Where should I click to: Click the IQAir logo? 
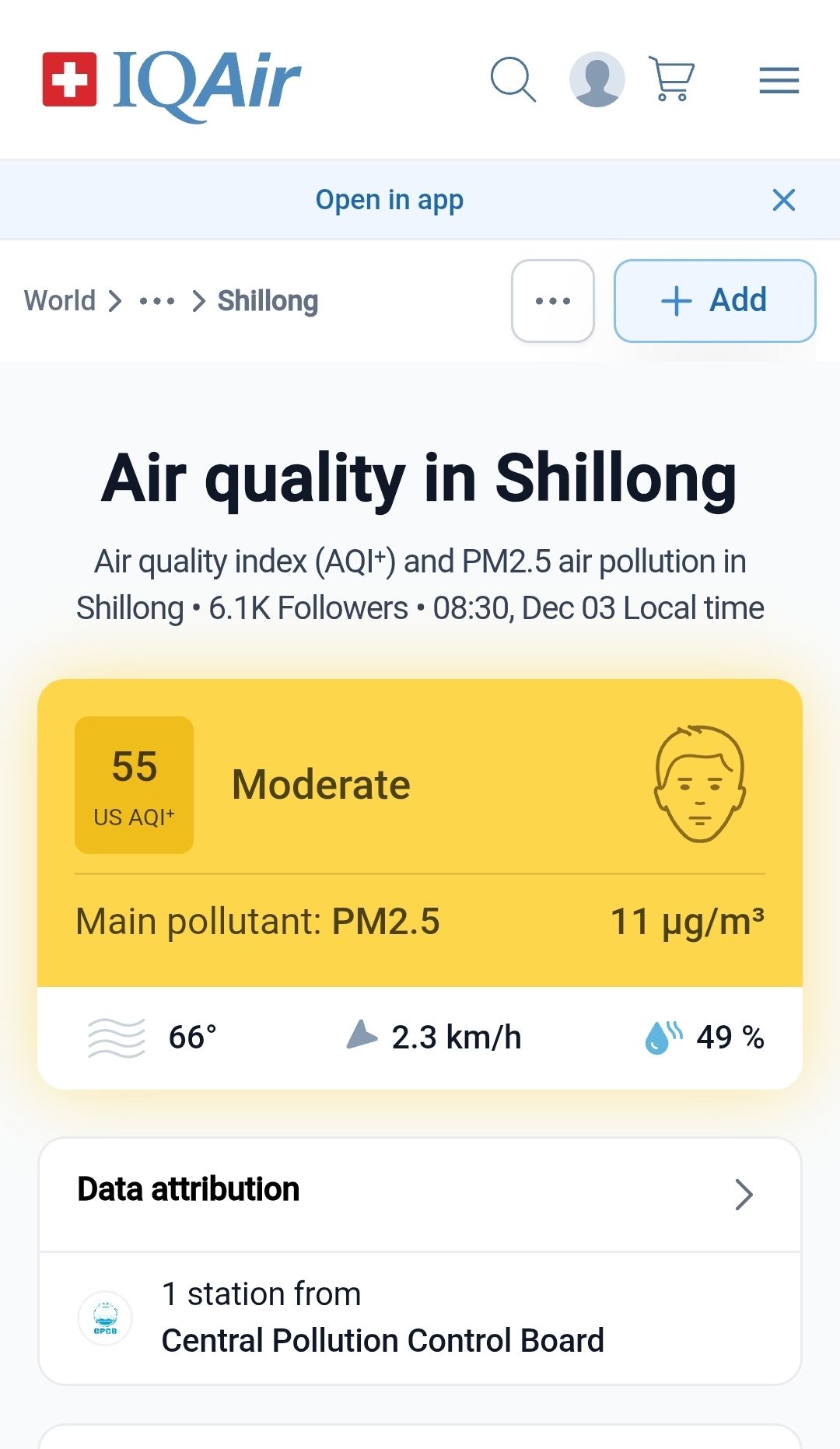click(x=171, y=81)
